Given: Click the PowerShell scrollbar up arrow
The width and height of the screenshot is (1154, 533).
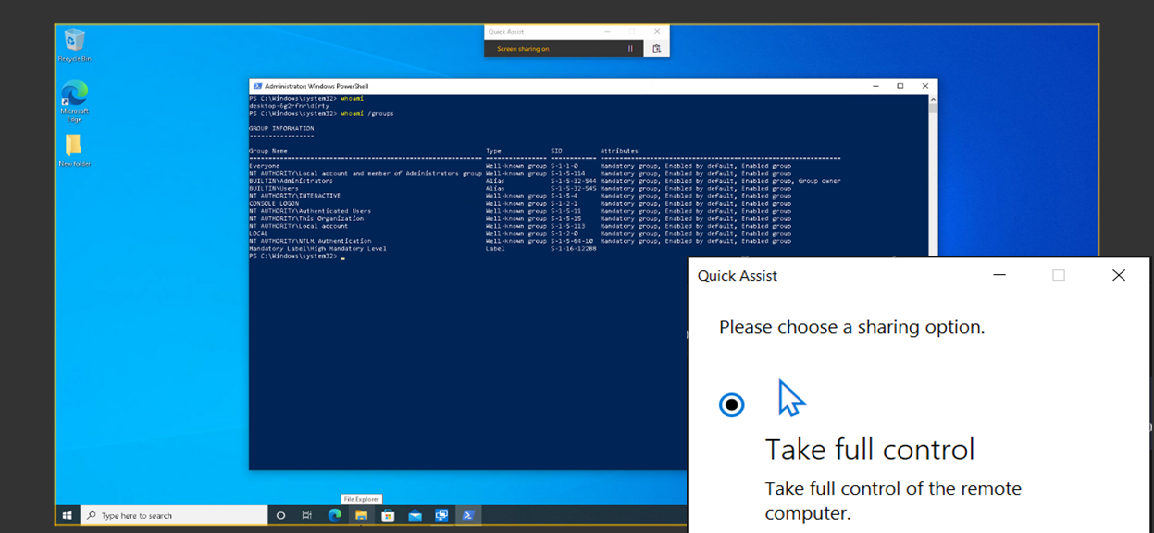Looking at the screenshot, I should pos(933,99).
